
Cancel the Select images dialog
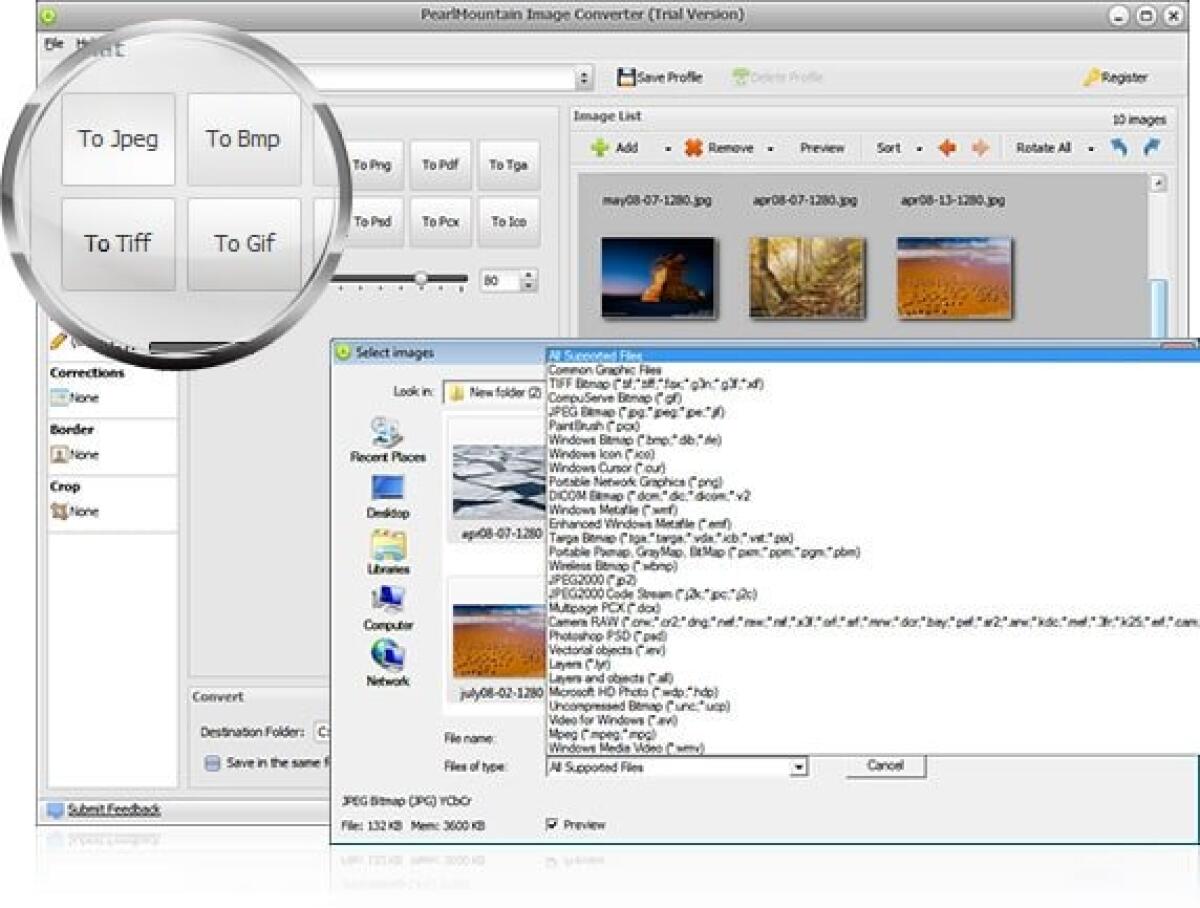(x=884, y=765)
